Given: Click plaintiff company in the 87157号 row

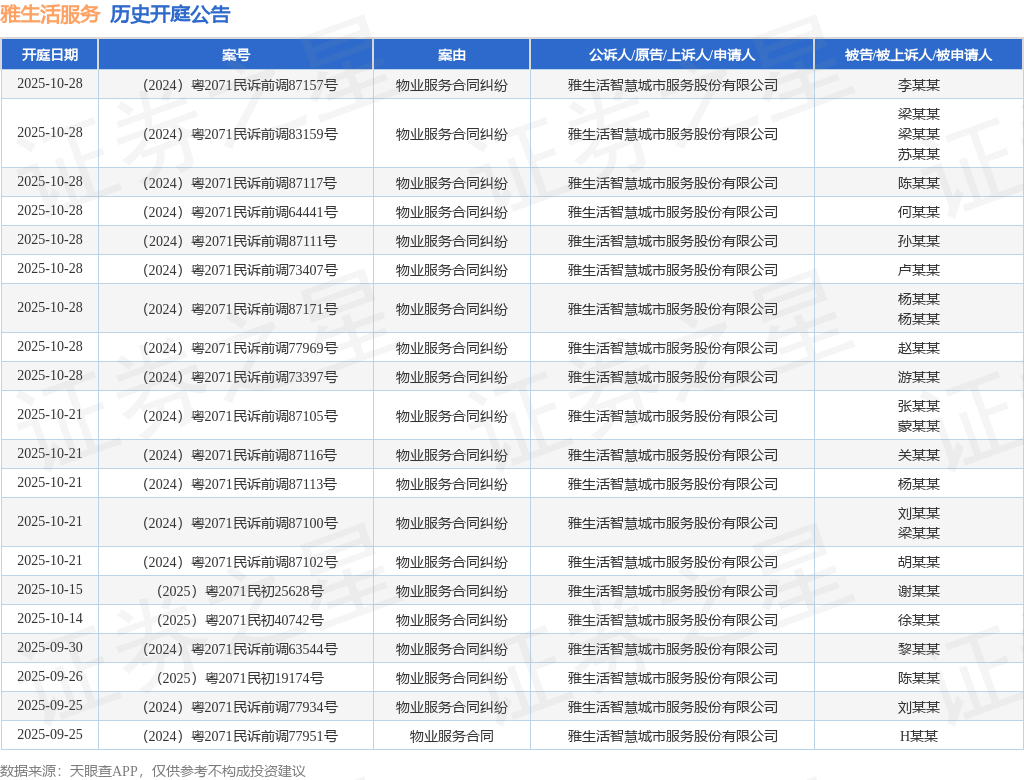Looking at the screenshot, I should pyautogui.click(x=673, y=86).
